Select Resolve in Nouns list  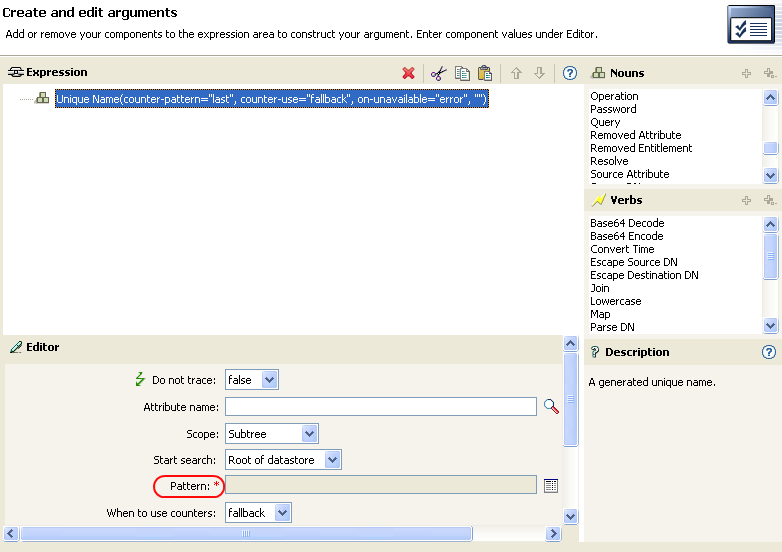(x=609, y=161)
